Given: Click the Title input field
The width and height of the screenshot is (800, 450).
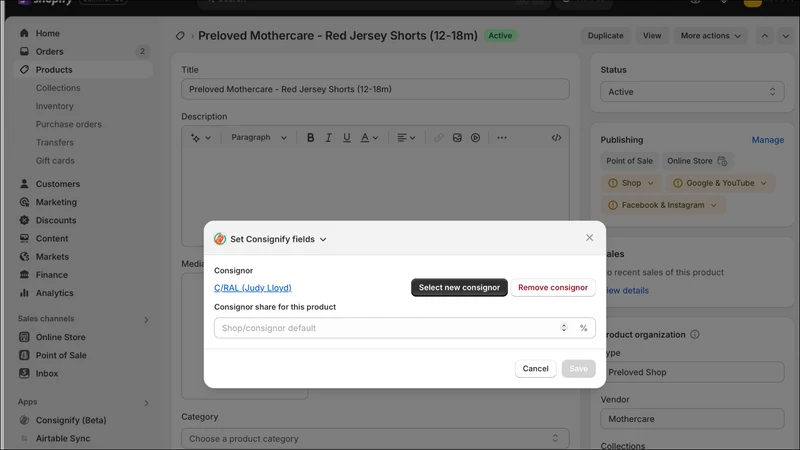Looking at the screenshot, I should [375, 89].
